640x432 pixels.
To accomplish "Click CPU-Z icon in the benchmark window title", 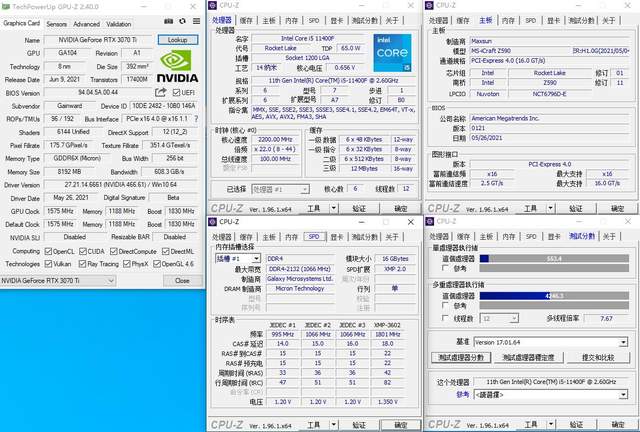I will click(x=429, y=221).
